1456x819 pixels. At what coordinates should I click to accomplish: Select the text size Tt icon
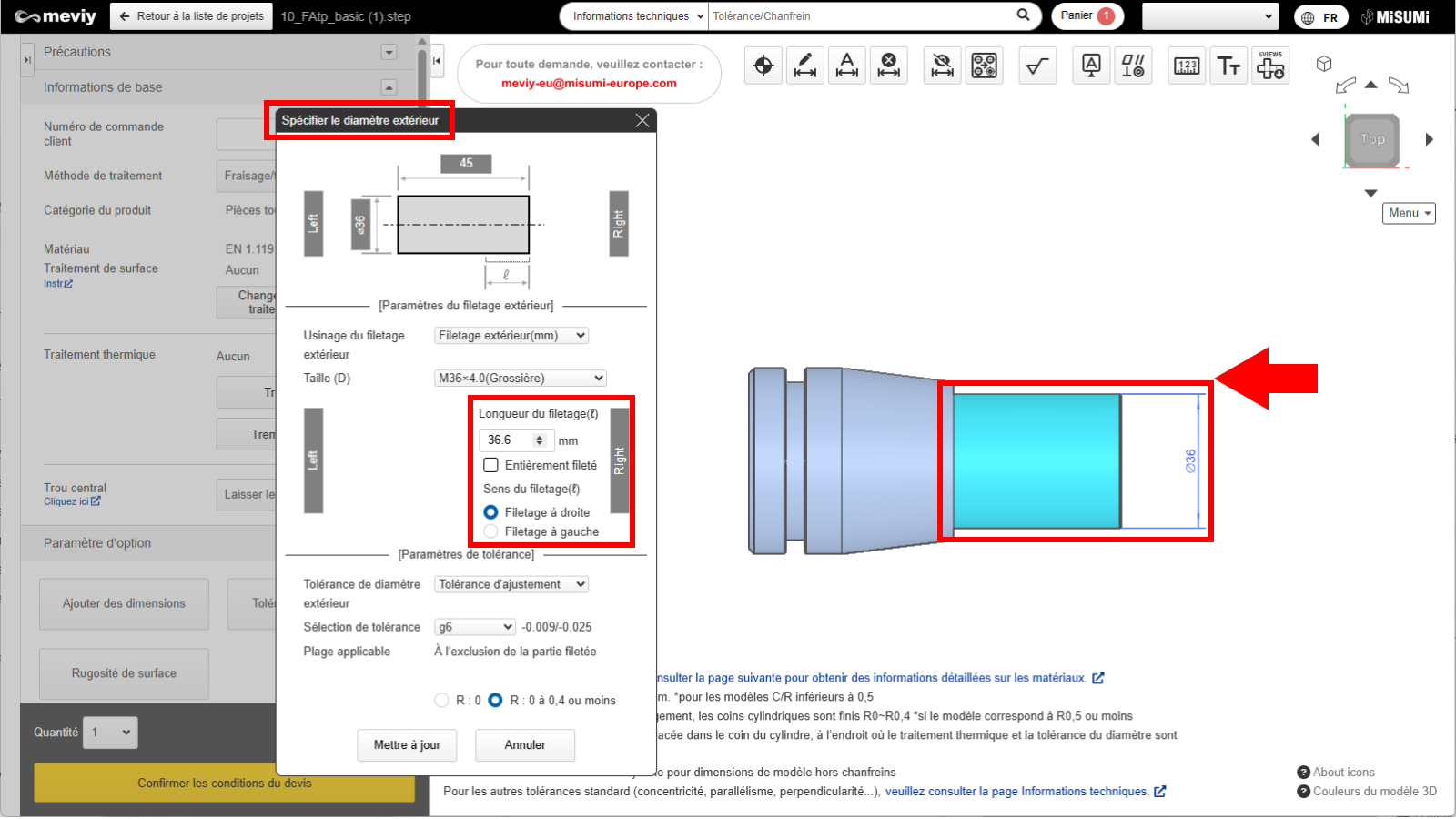1228,66
